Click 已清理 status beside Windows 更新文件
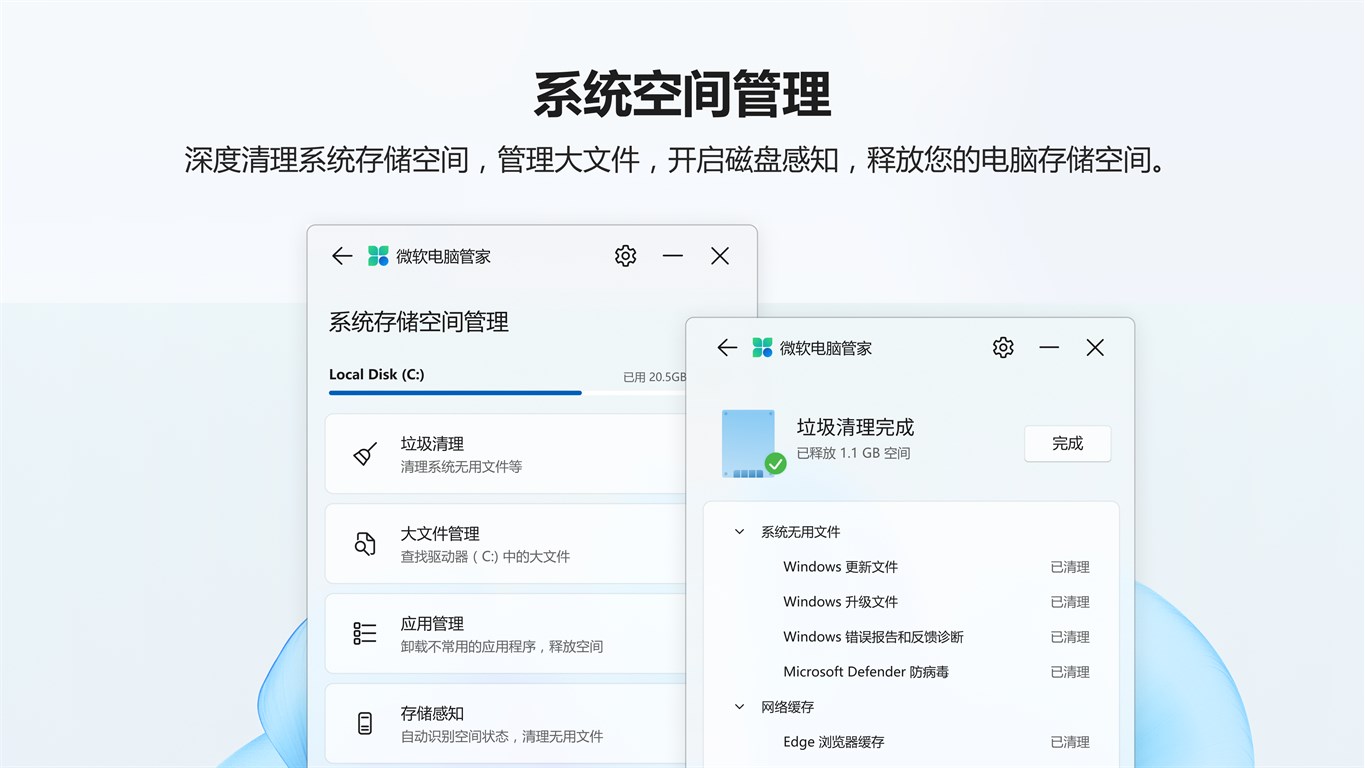The image size is (1365, 768). pyautogui.click(x=1070, y=567)
